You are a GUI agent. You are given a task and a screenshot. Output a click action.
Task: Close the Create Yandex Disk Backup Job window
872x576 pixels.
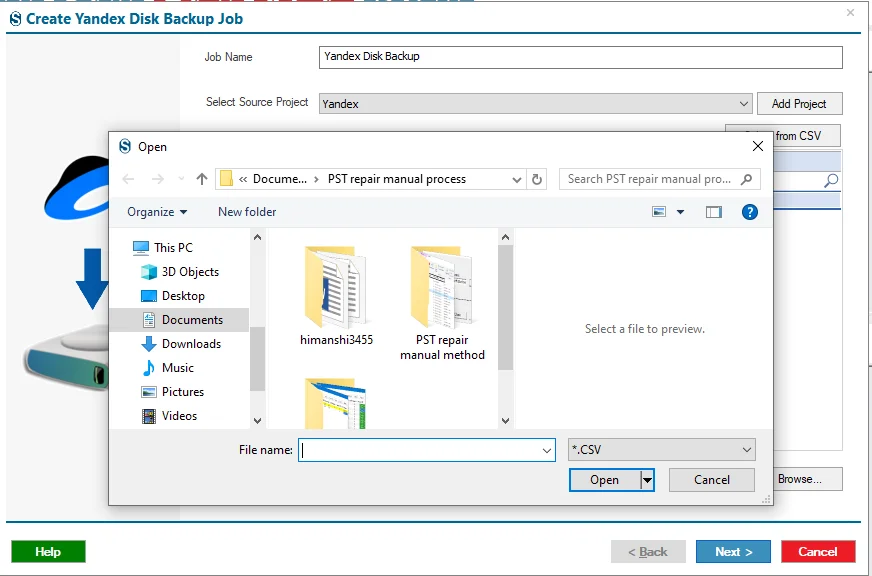point(850,12)
